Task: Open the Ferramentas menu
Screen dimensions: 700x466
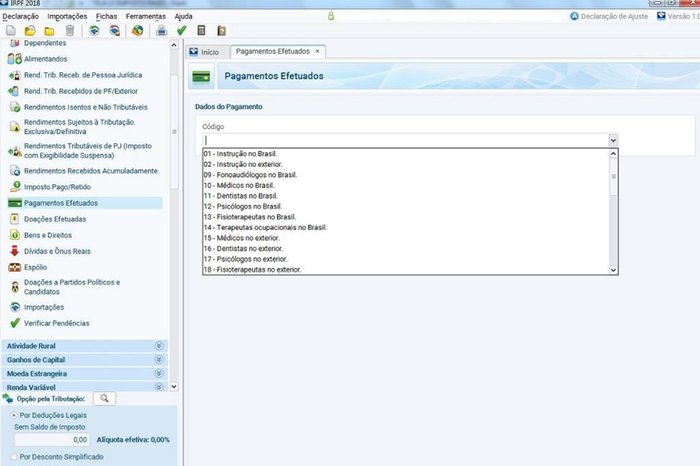Action: (x=146, y=17)
